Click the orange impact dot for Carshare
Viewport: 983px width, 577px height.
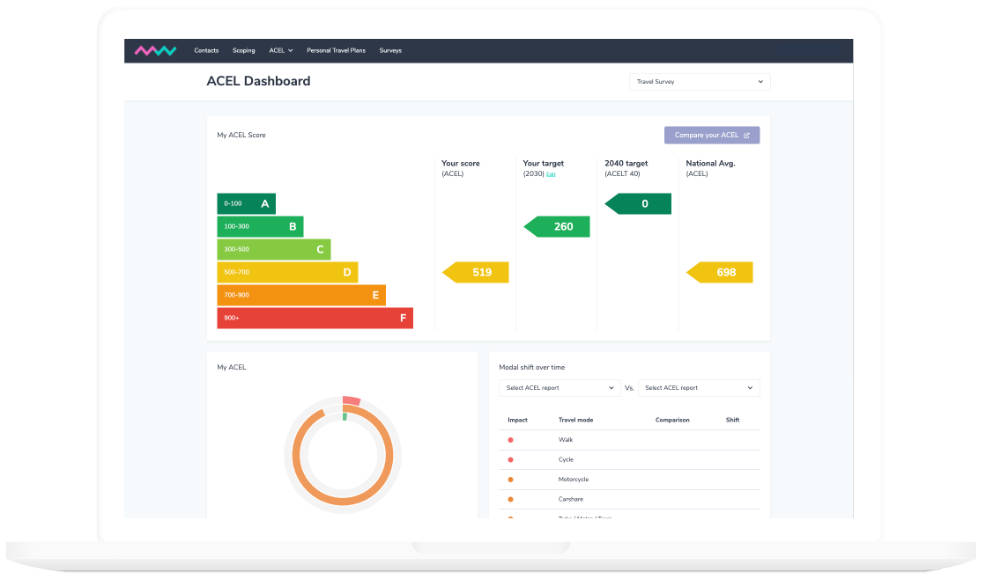(510, 499)
